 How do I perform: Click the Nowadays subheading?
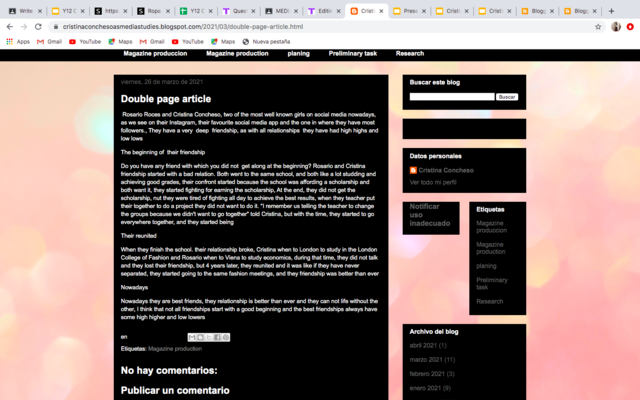tap(134, 287)
